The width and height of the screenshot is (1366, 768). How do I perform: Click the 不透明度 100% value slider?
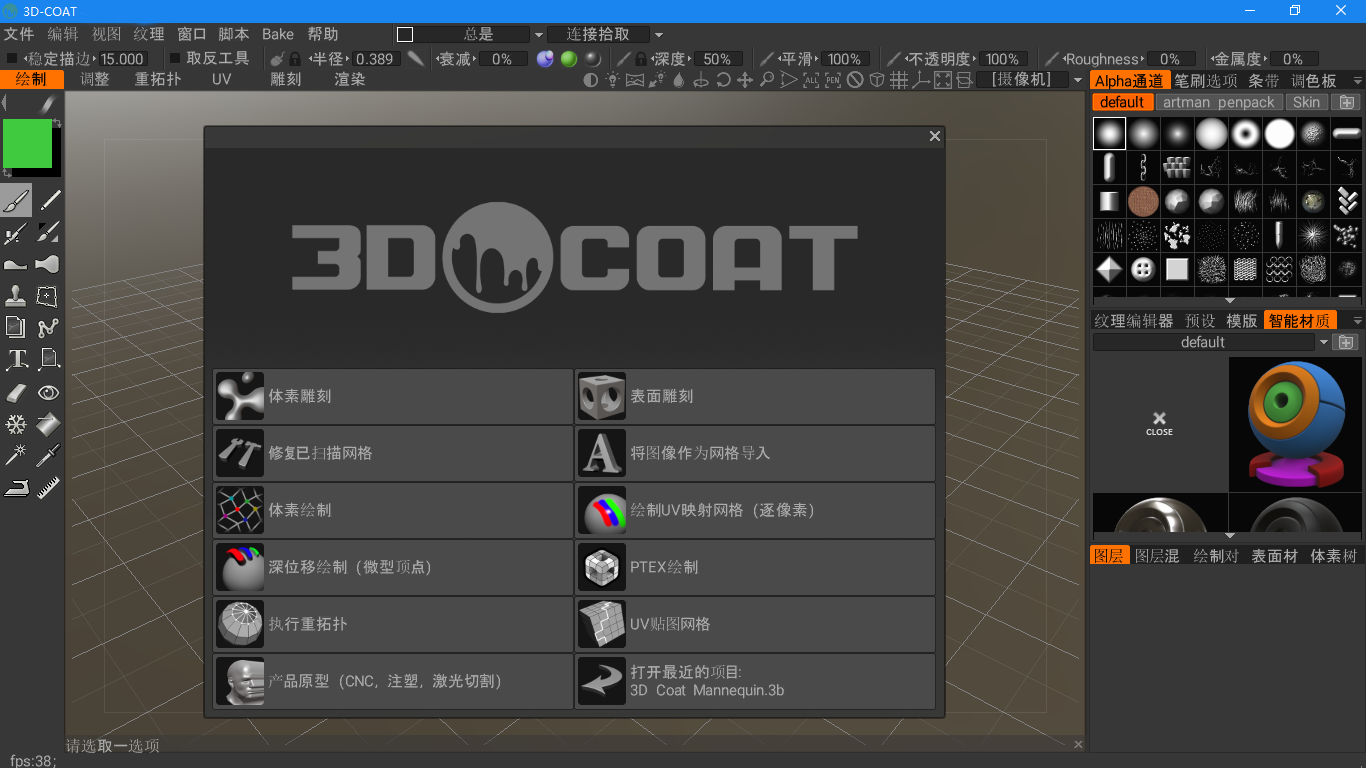tap(1002, 59)
